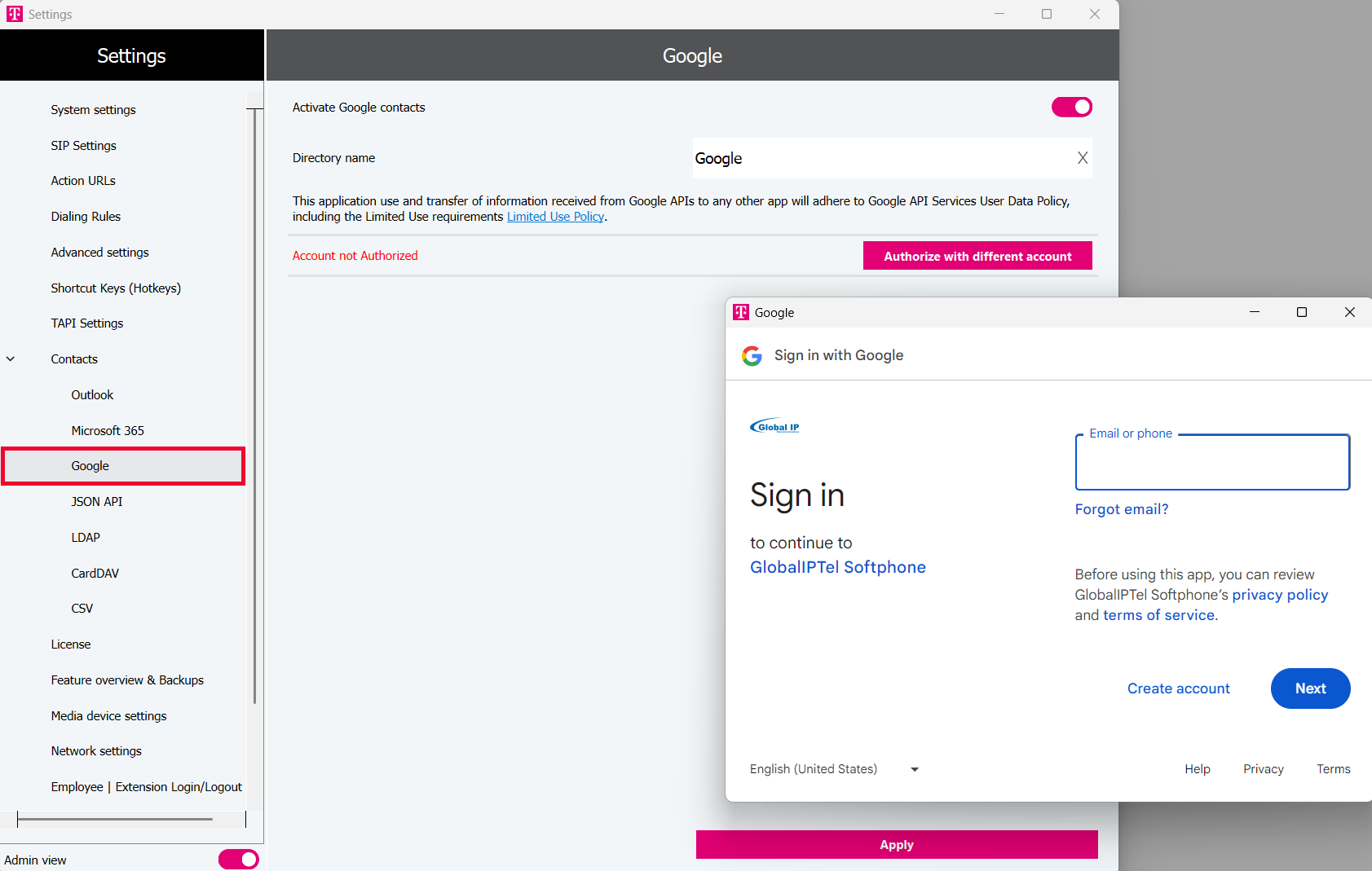Collapse the Contacts tree section
The height and width of the screenshot is (871, 1372).
point(11,359)
